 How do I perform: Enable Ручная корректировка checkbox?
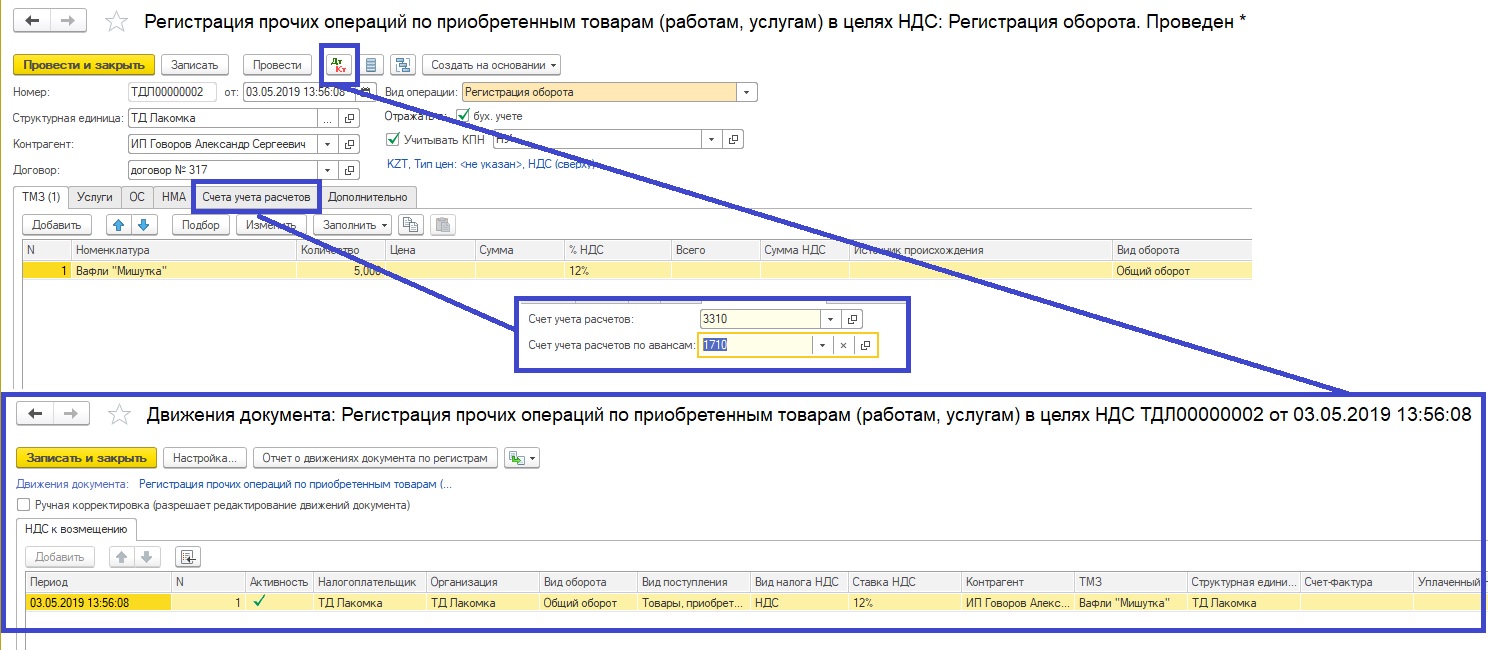coord(23,506)
